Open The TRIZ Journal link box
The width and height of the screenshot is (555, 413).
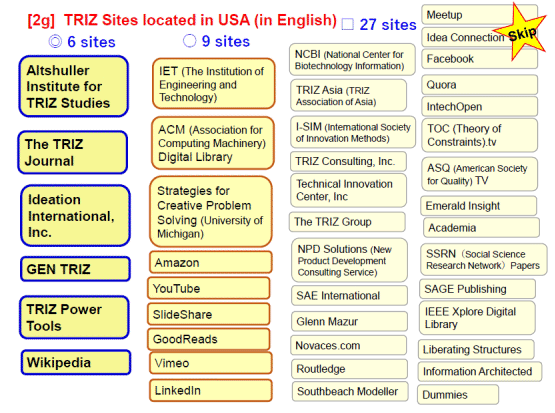[x=73, y=152]
